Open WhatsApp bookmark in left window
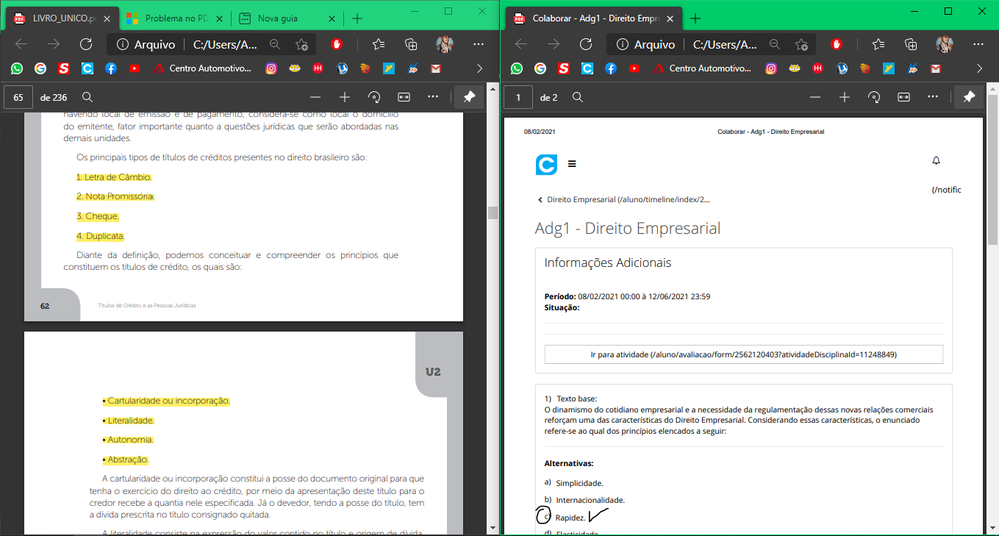 tap(17, 68)
